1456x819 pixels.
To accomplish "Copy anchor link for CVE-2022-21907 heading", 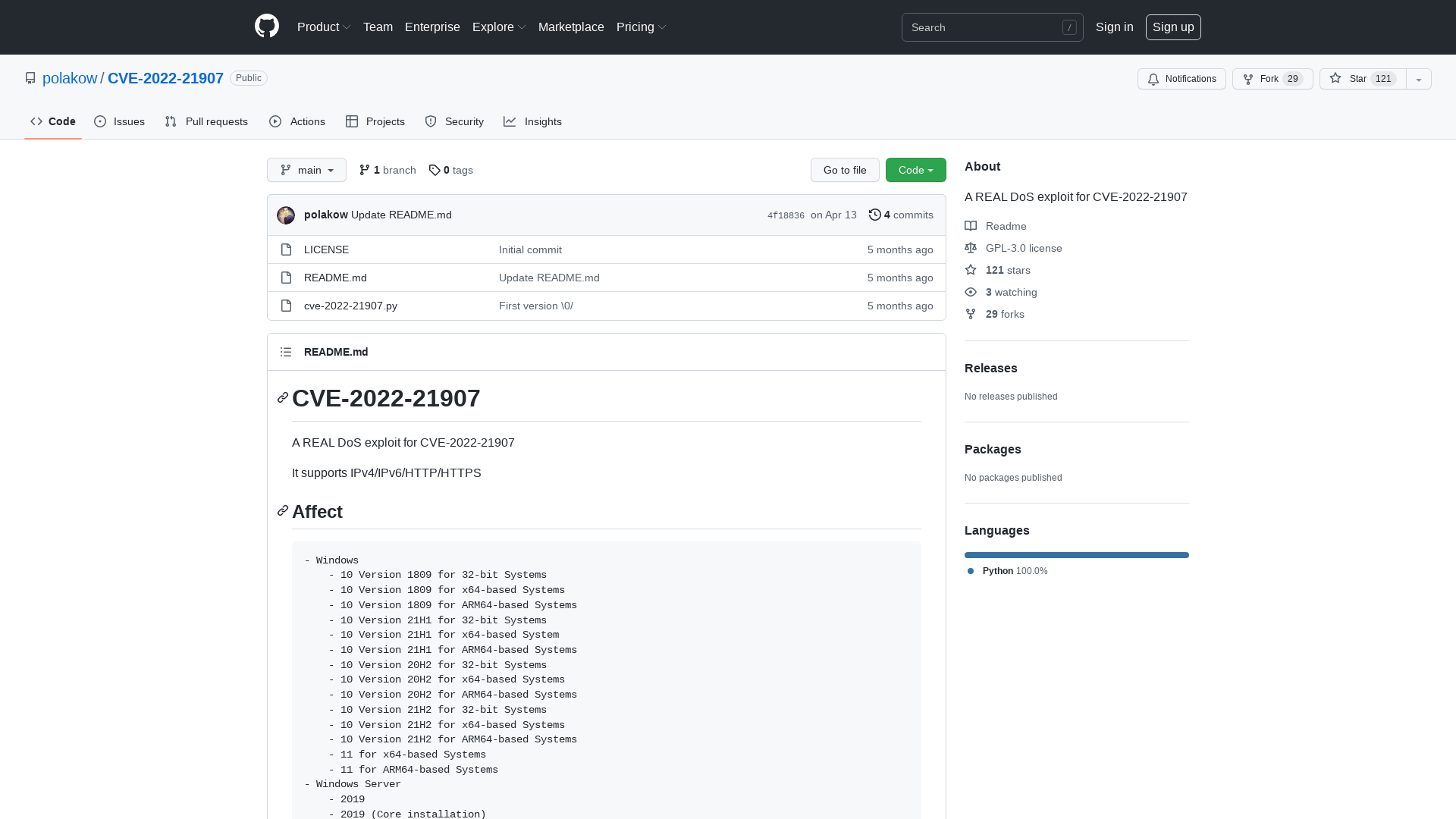I will click(x=283, y=398).
